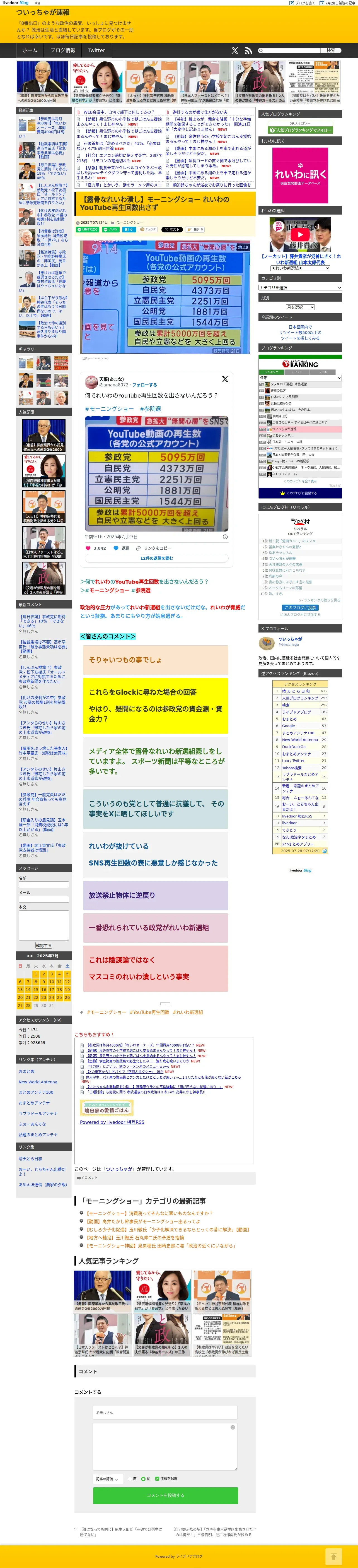The width and height of the screenshot is (358, 1568).
Task: Open the emoji picker icon in comment textarea
Action: pos(233,1427)
